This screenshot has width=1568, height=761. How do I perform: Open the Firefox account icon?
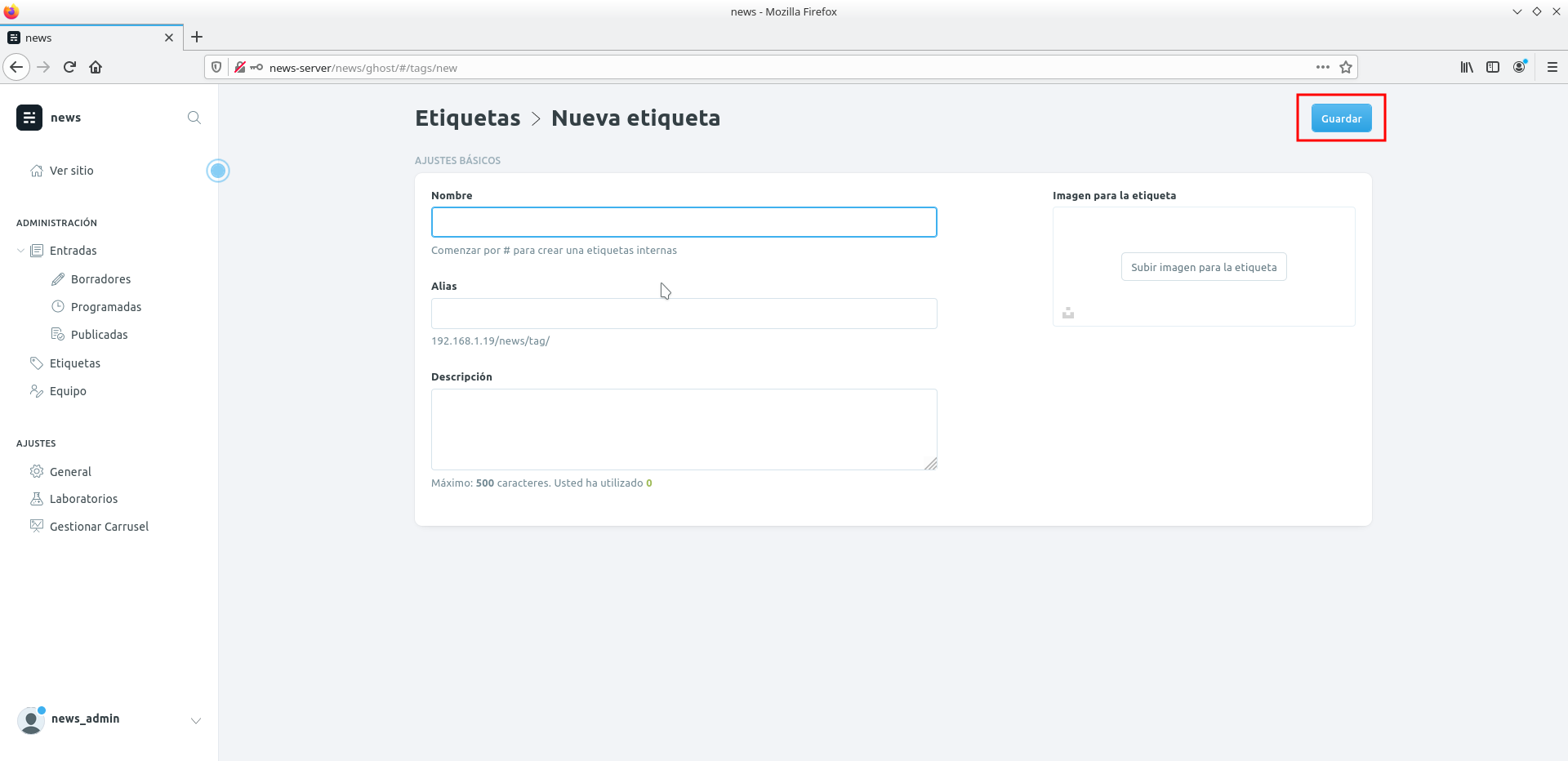1519,67
